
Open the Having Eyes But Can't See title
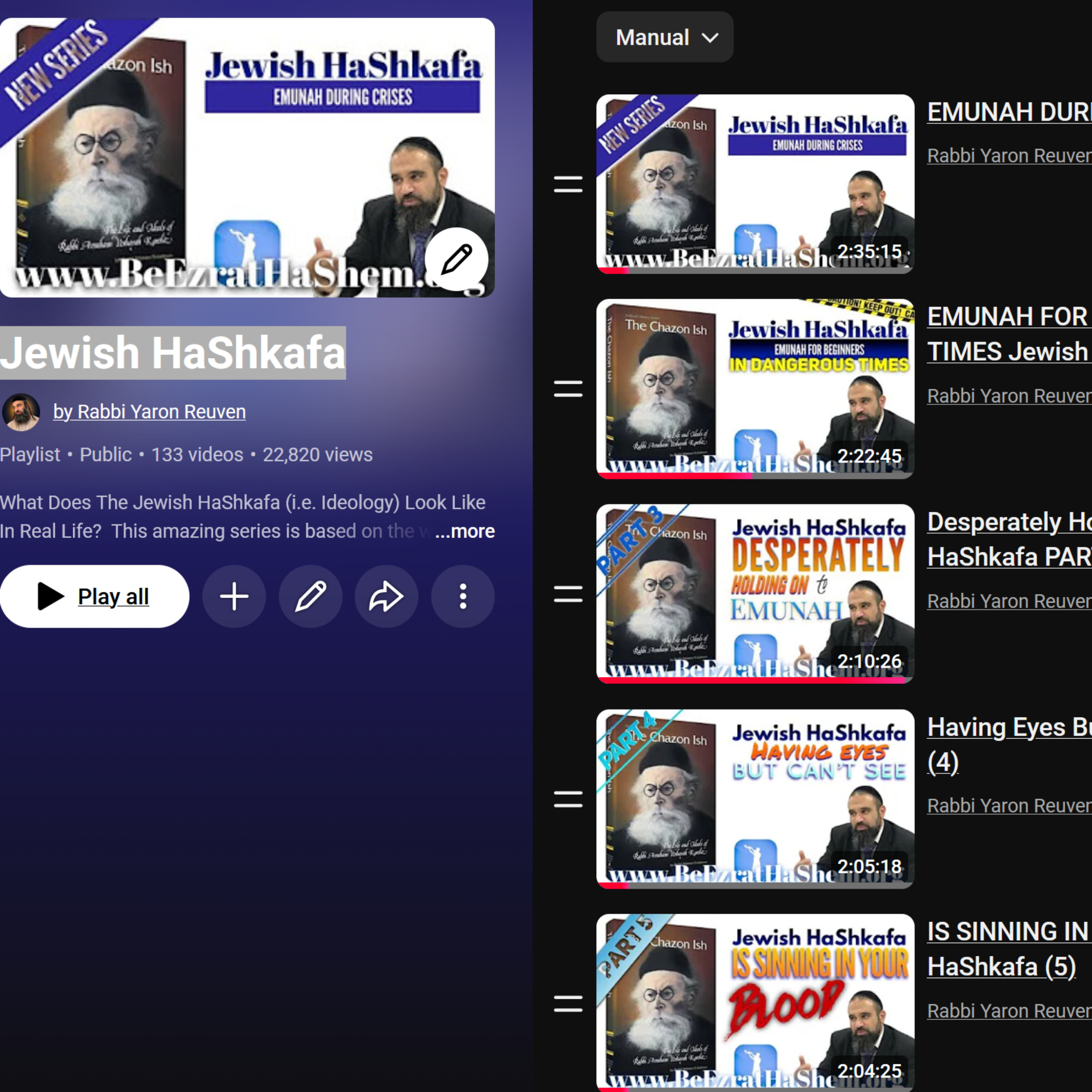(1009, 744)
